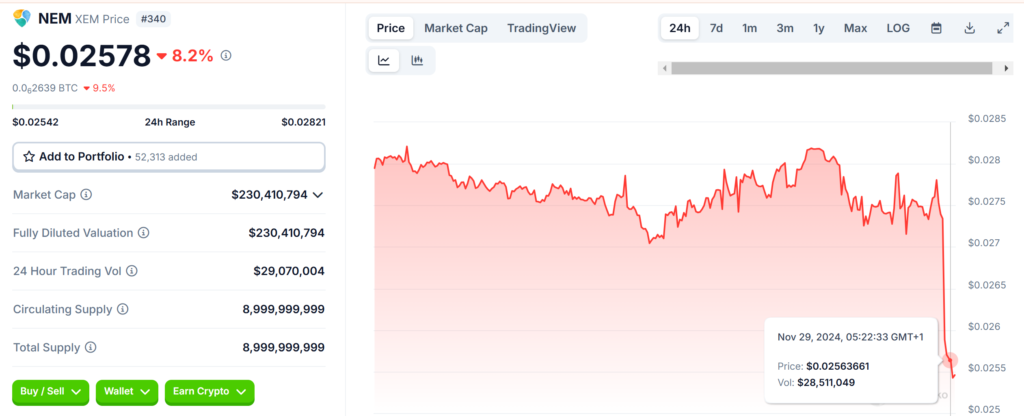Click the info icon beside 8.2% change
The image size is (1024, 416).
pyautogui.click(x=226, y=55)
